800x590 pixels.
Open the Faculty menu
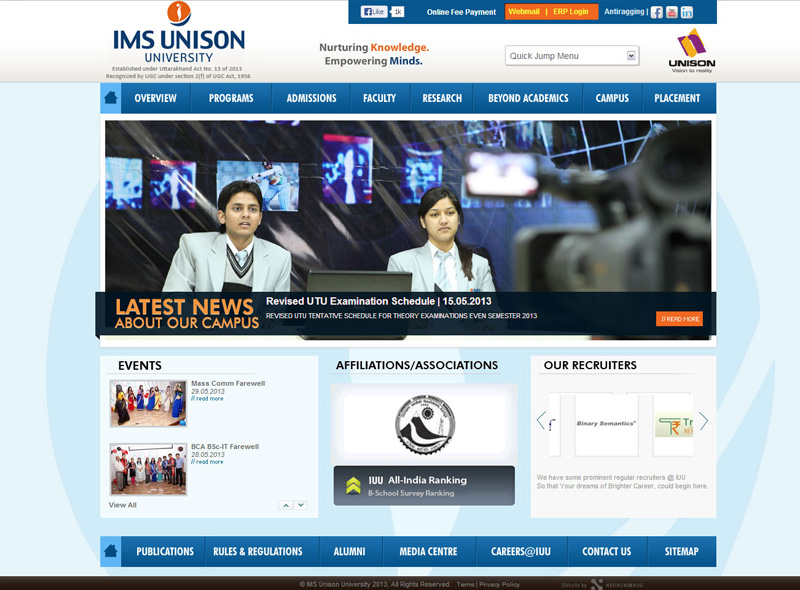click(x=380, y=98)
